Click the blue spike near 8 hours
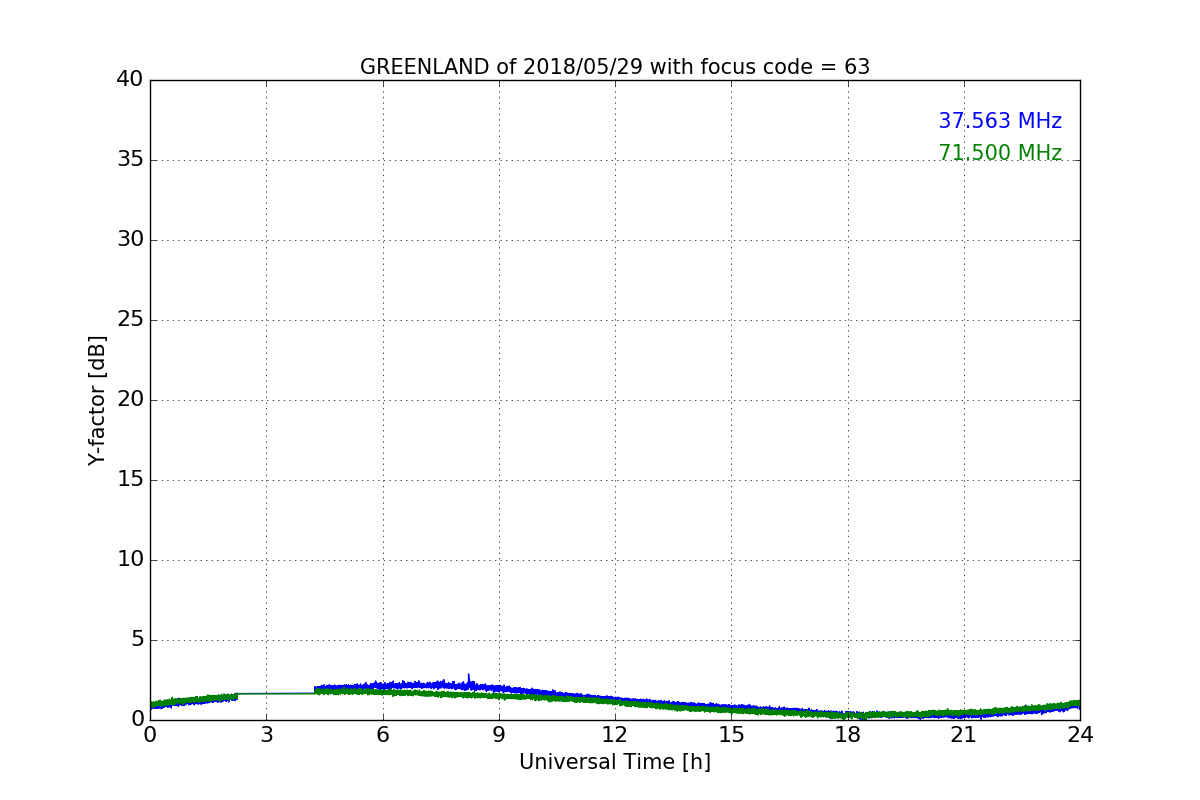Image resolution: width=1200 pixels, height=800 pixels. point(469,680)
